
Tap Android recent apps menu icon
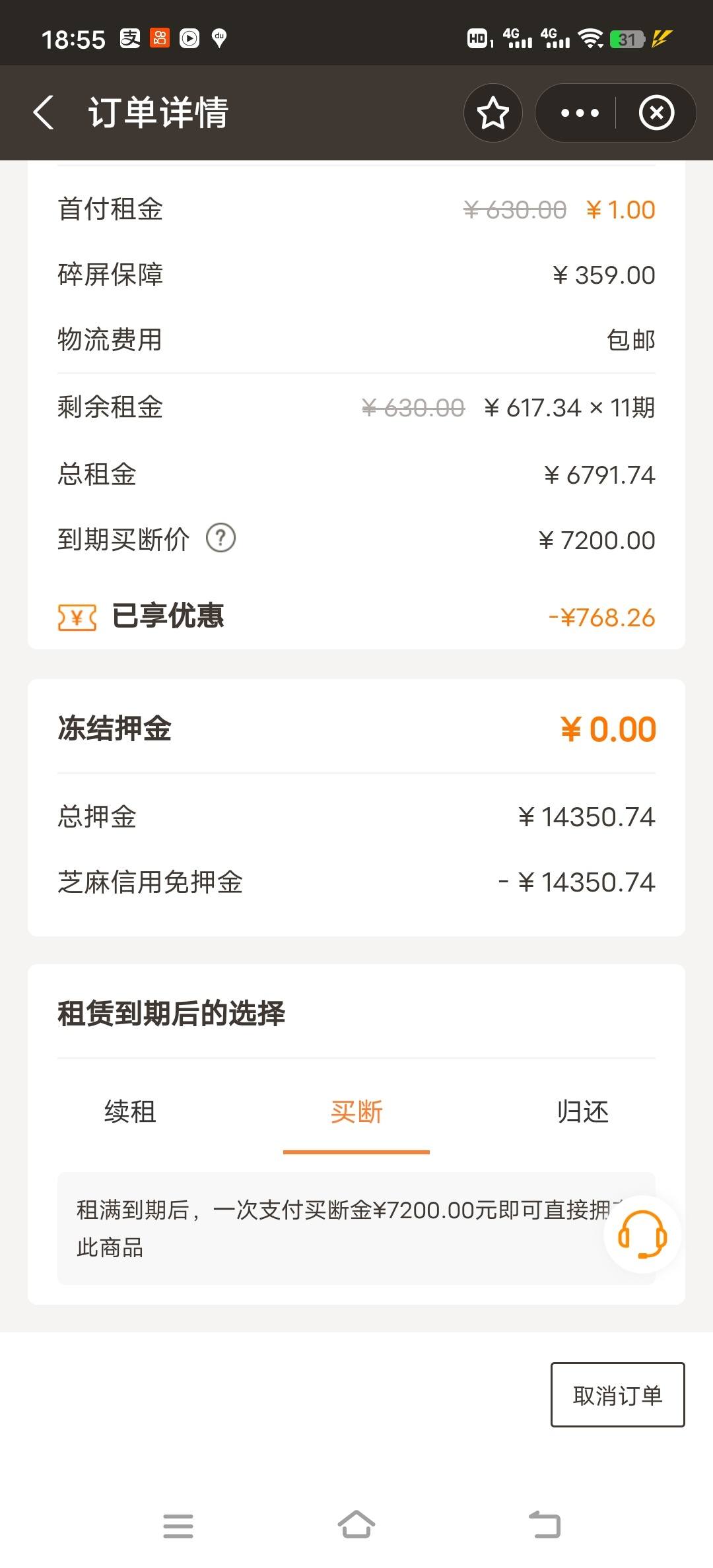[x=178, y=1525]
